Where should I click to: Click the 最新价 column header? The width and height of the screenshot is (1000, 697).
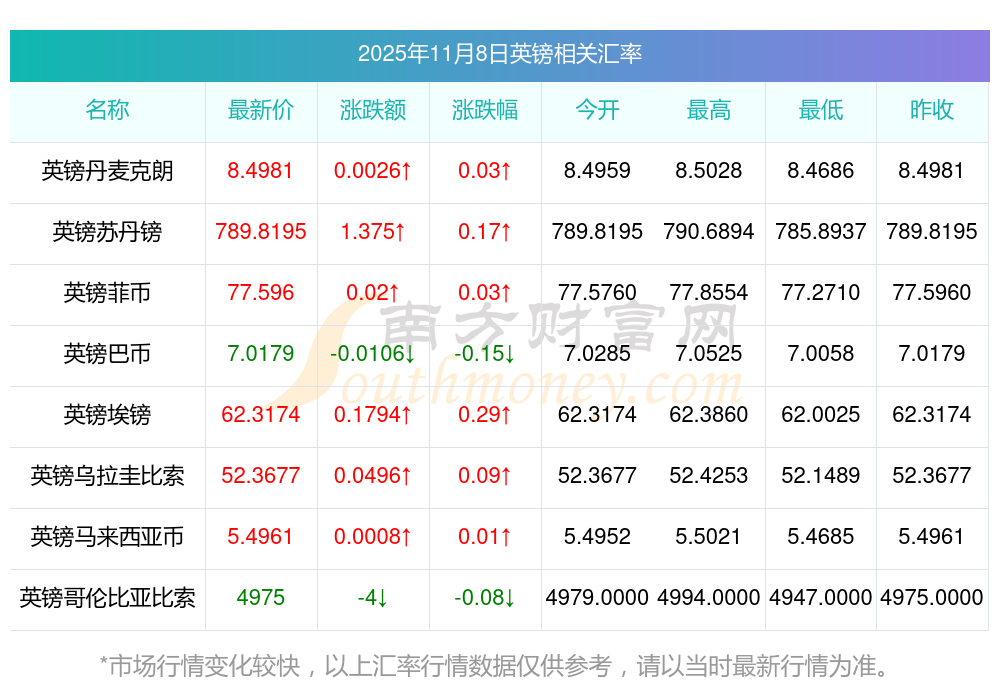pos(260,110)
